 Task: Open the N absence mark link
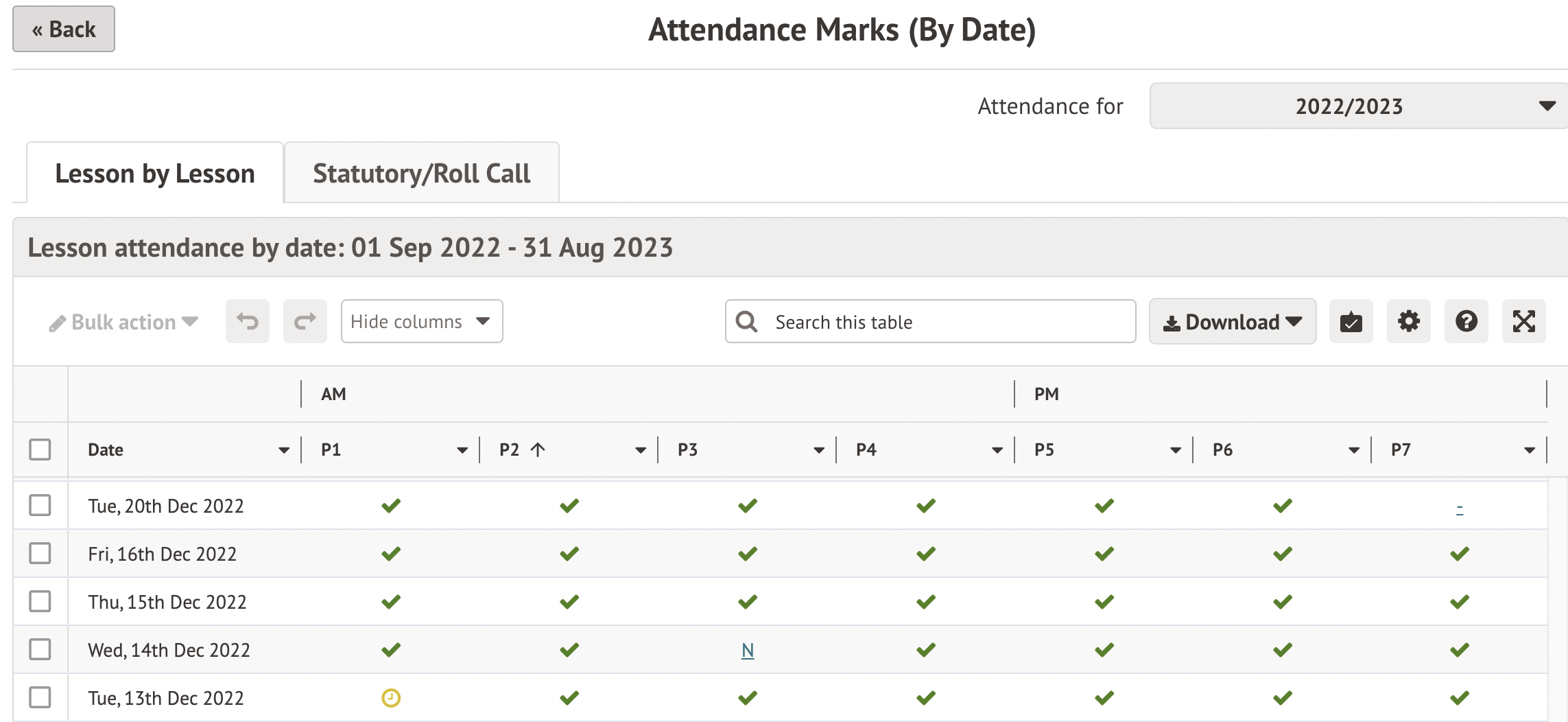pyautogui.click(x=747, y=649)
